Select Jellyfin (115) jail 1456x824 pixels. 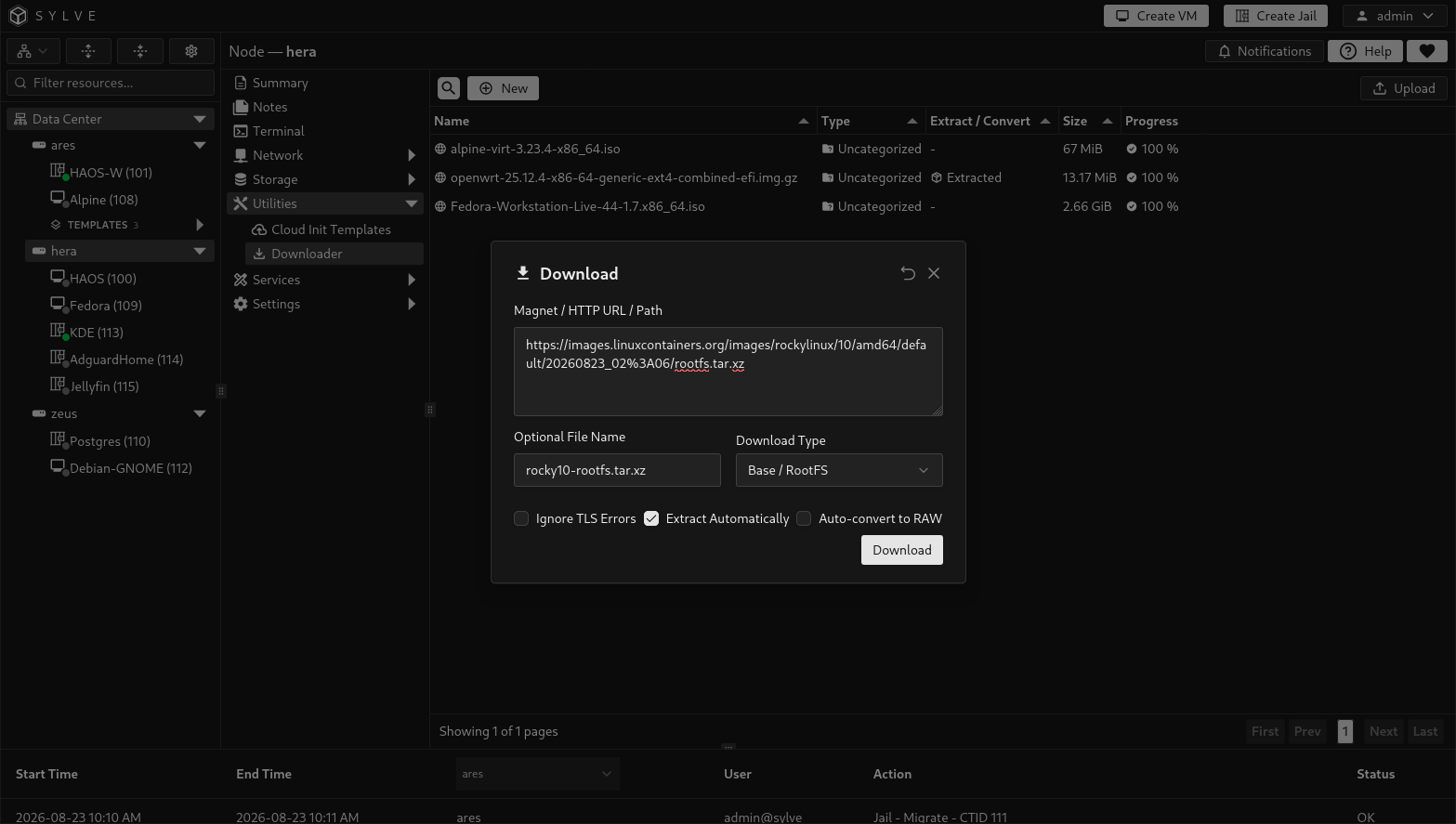[104, 386]
